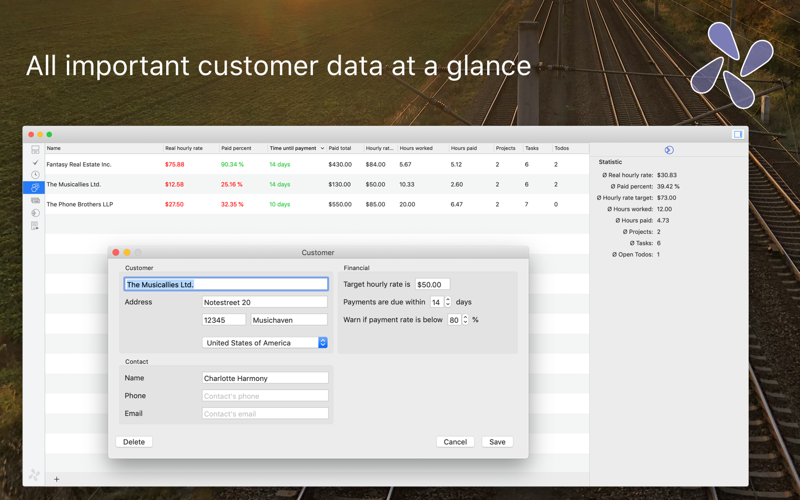Click the Ø Paid percent 39.42 % statistic
Screen dimensions: 800x500
(645, 186)
